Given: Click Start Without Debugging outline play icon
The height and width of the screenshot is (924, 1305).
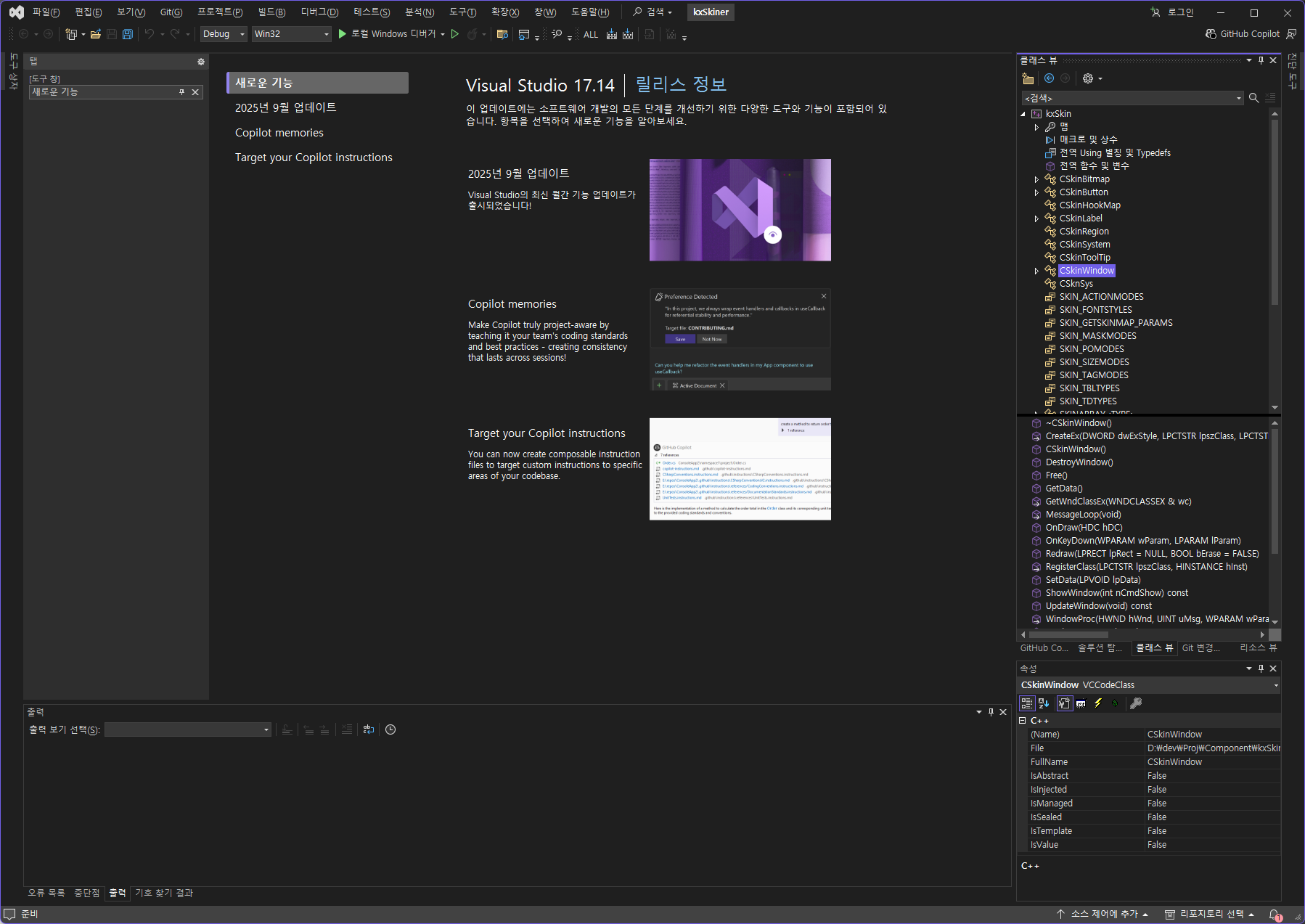Looking at the screenshot, I should click(455, 34).
